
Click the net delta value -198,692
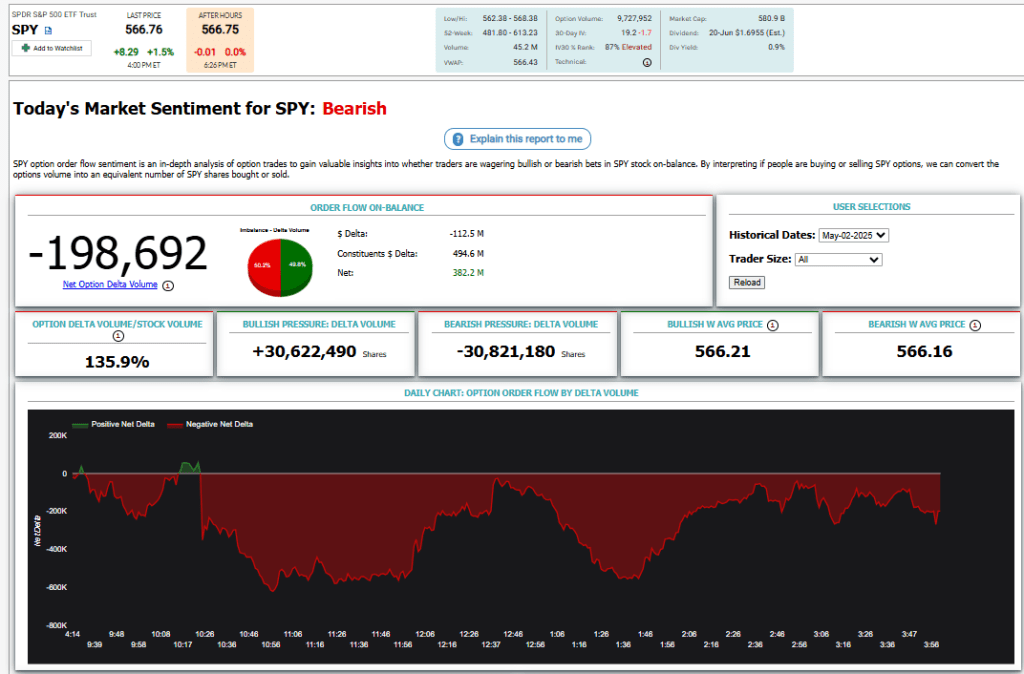118,253
